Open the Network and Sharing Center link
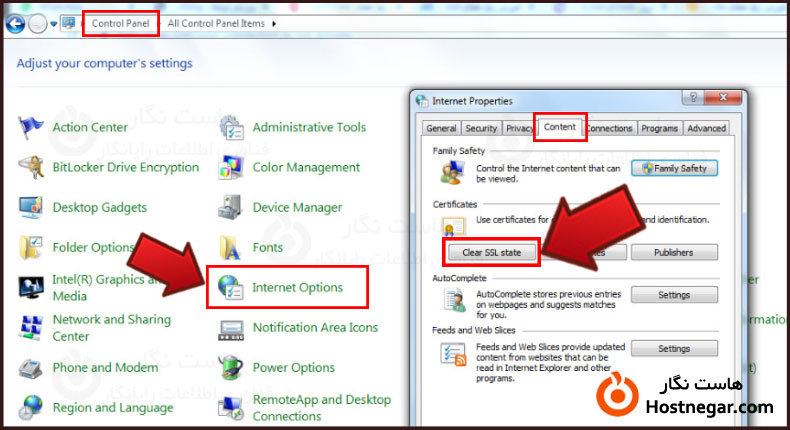 click(x=111, y=328)
